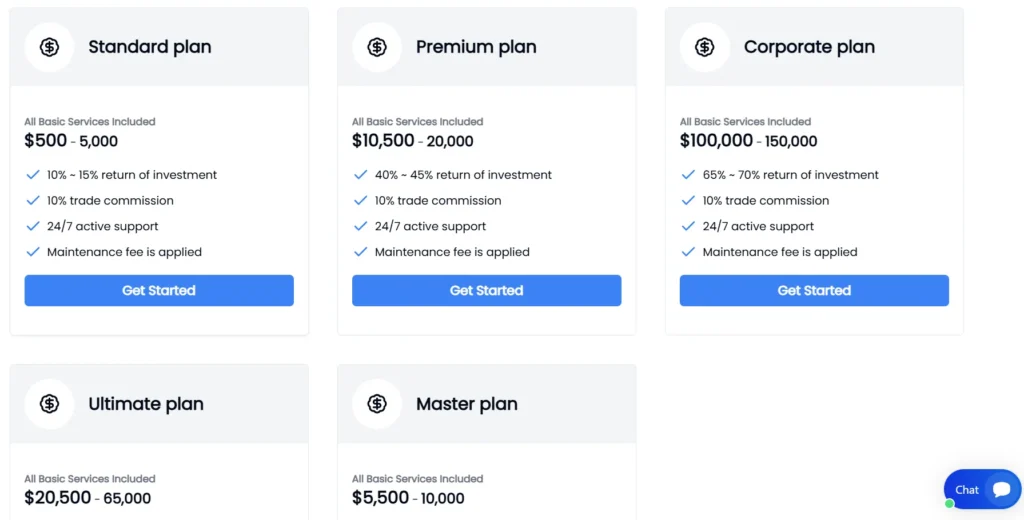
Task: Click the Ultimate plan dollar icon
Action: pyautogui.click(x=49, y=404)
